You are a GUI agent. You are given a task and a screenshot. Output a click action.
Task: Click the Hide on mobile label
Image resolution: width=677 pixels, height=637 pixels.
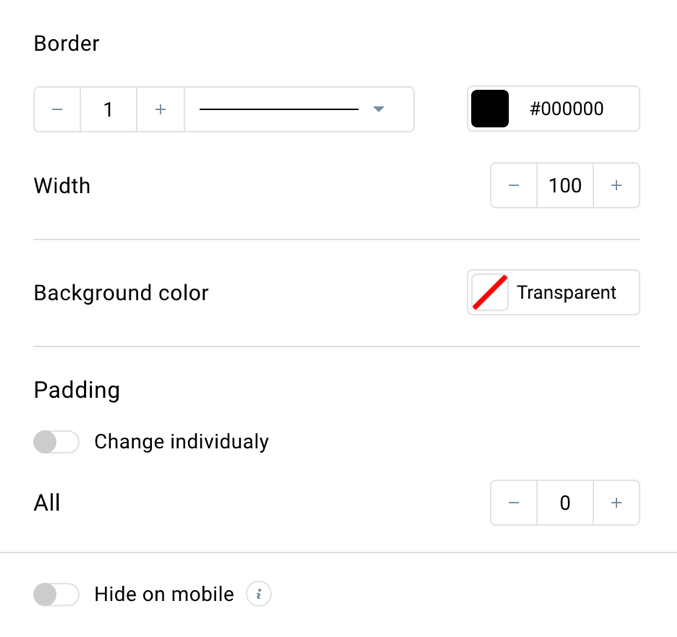pyautogui.click(x=164, y=594)
